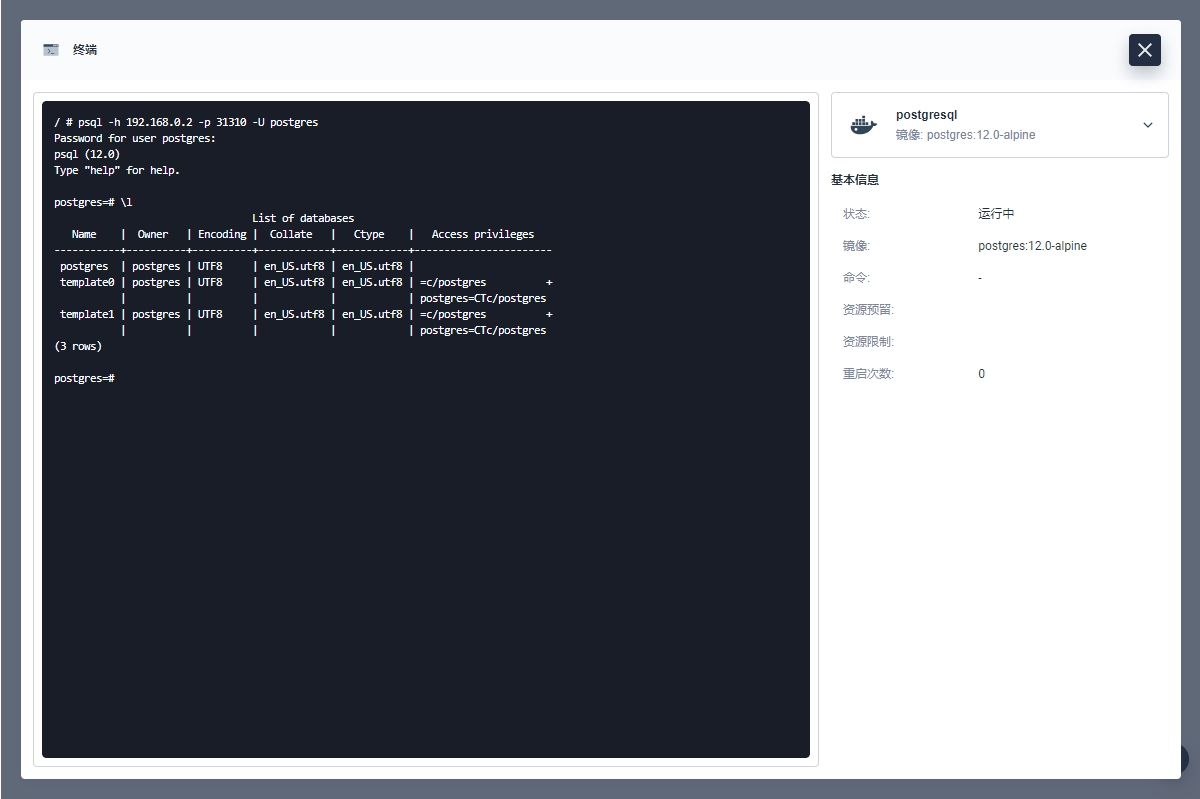Click the 资源限制 label
1200x799 pixels.
click(x=868, y=342)
